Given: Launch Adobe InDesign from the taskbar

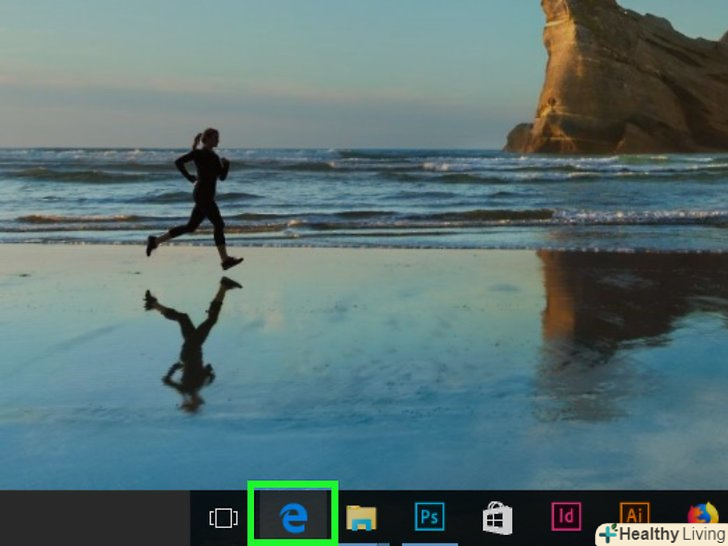Looking at the screenshot, I should (565, 517).
